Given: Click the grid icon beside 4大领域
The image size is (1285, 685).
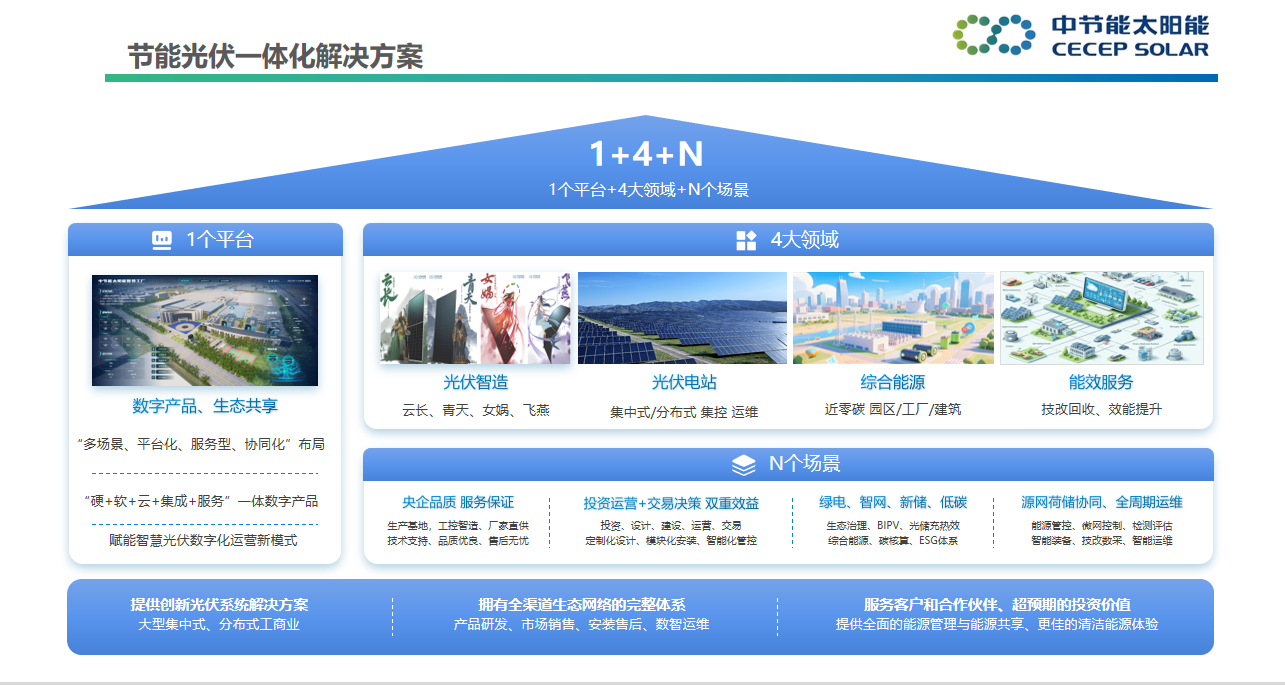Looking at the screenshot, I should [746, 240].
